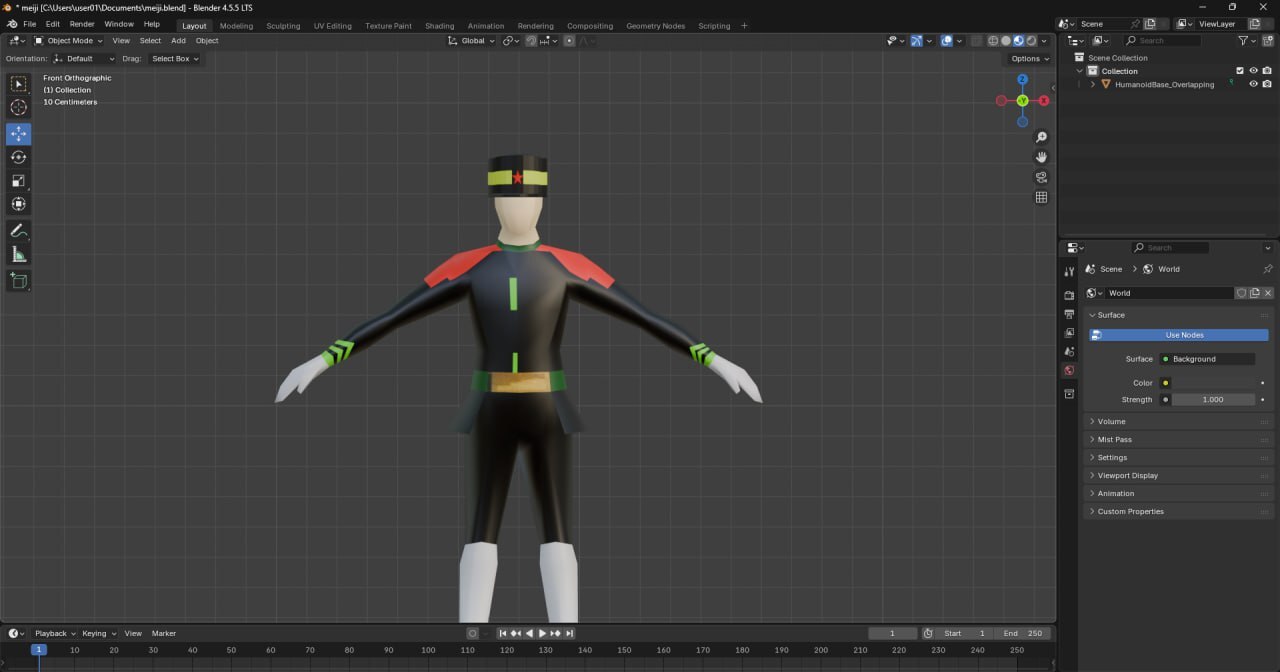1280x672 pixels.
Task: Switch to the Sculpting workspace tab
Action: pyautogui.click(x=283, y=26)
